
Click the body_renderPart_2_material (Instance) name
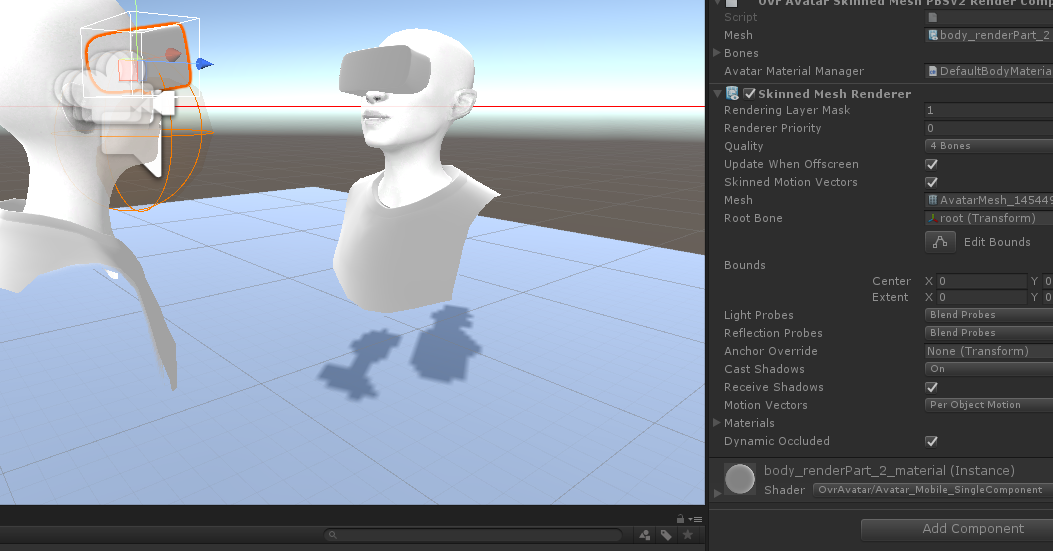click(889, 470)
